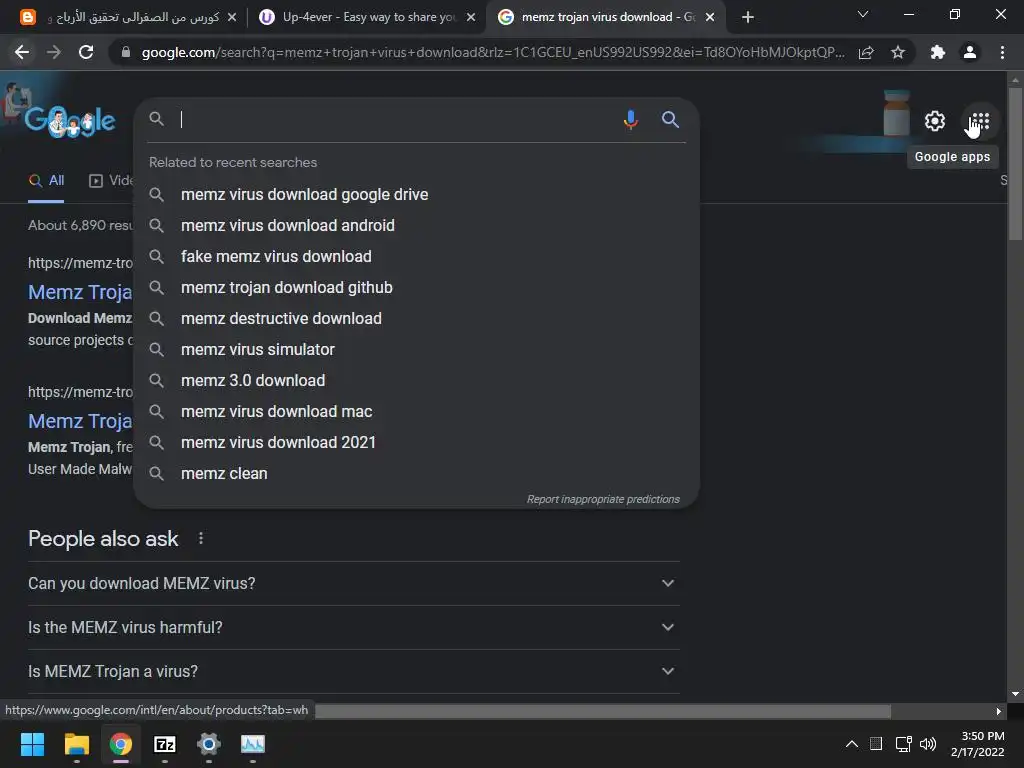The height and width of the screenshot is (768, 1024).
Task: Close the Up-4ever tab
Action: [471, 17]
